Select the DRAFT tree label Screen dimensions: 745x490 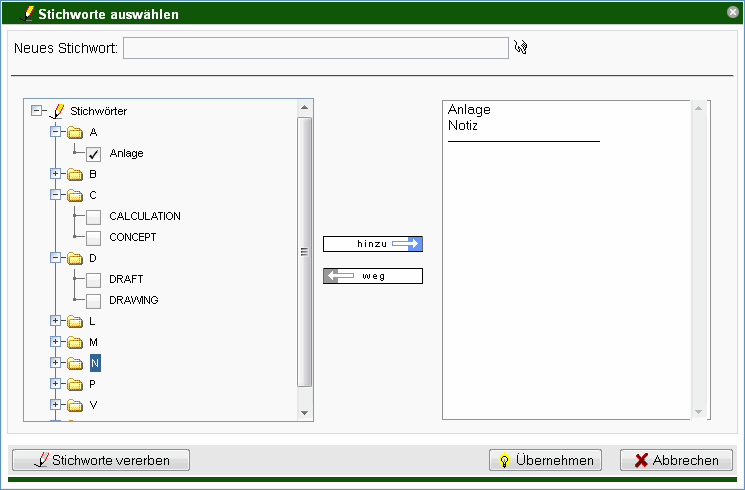click(126, 279)
